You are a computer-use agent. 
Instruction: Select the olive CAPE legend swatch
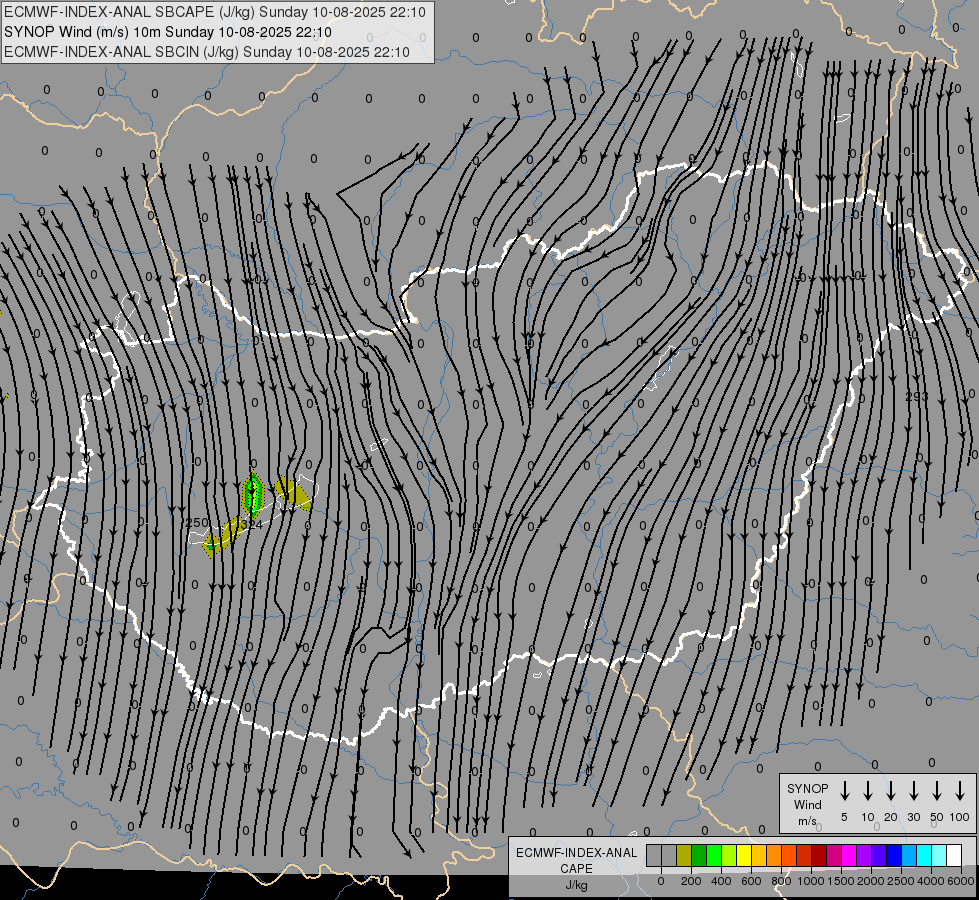(684, 855)
